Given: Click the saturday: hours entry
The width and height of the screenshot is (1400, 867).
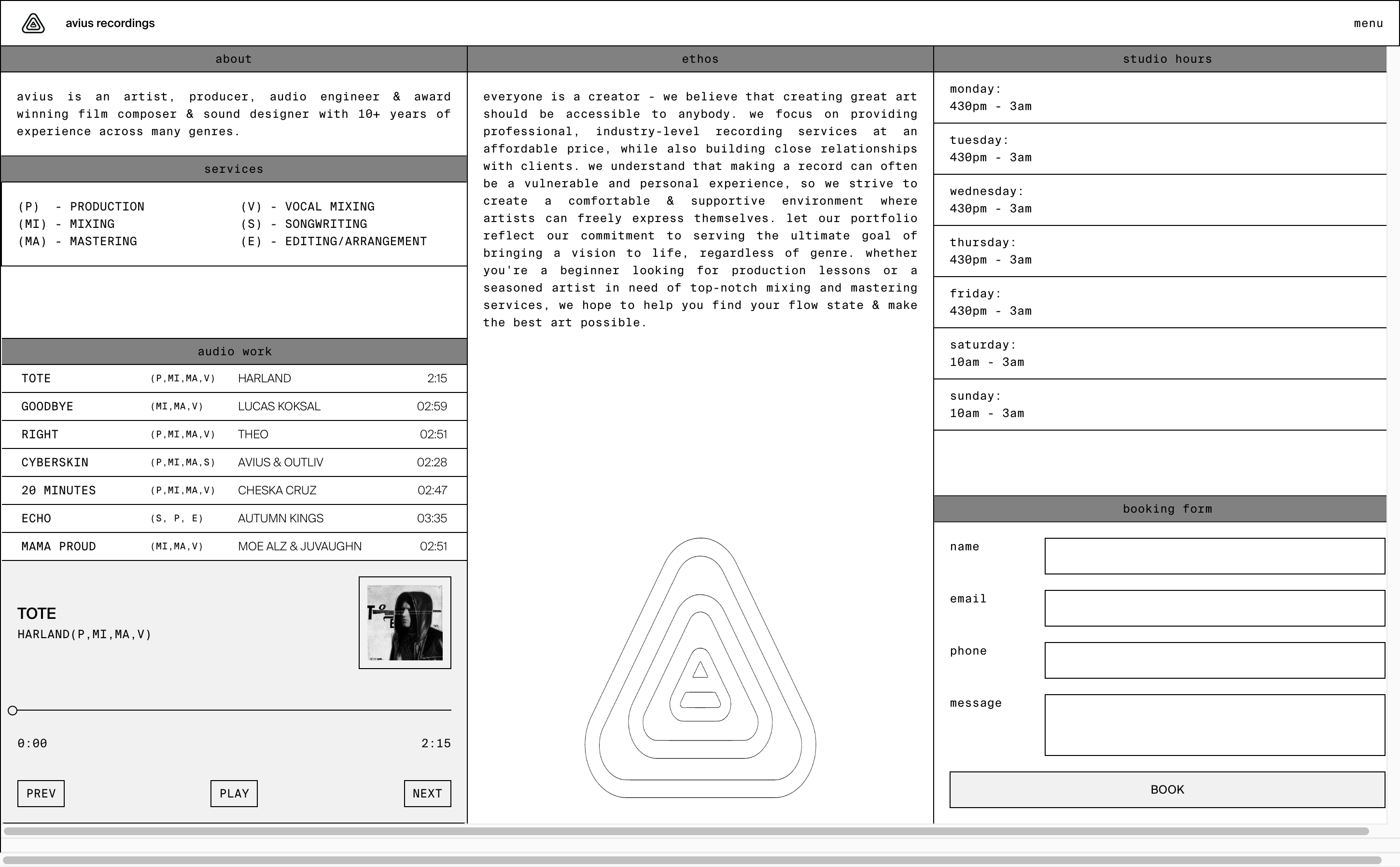Looking at the screenshot, I should (1161, 353).
